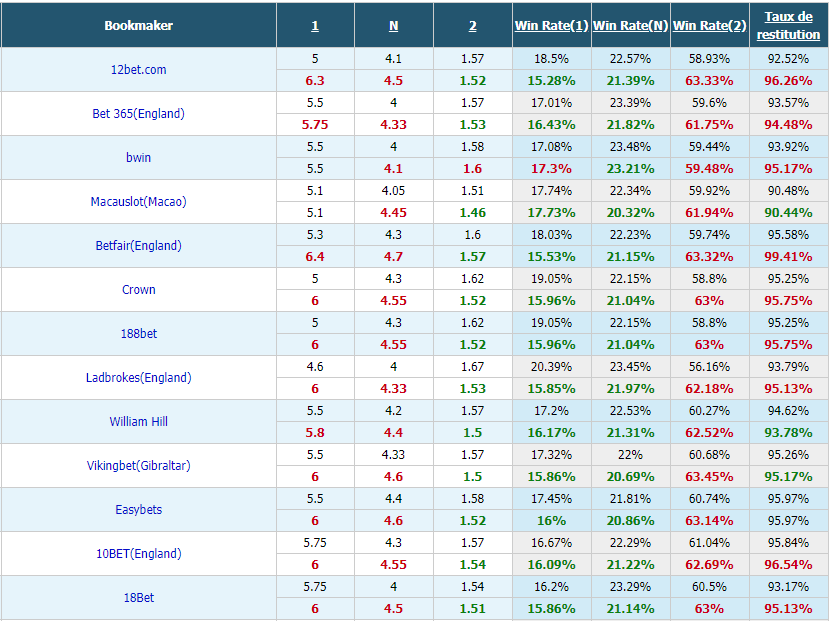830x621 pixels.
Task: Select William Hill restitution 93.78%
Action: [788, 432]
